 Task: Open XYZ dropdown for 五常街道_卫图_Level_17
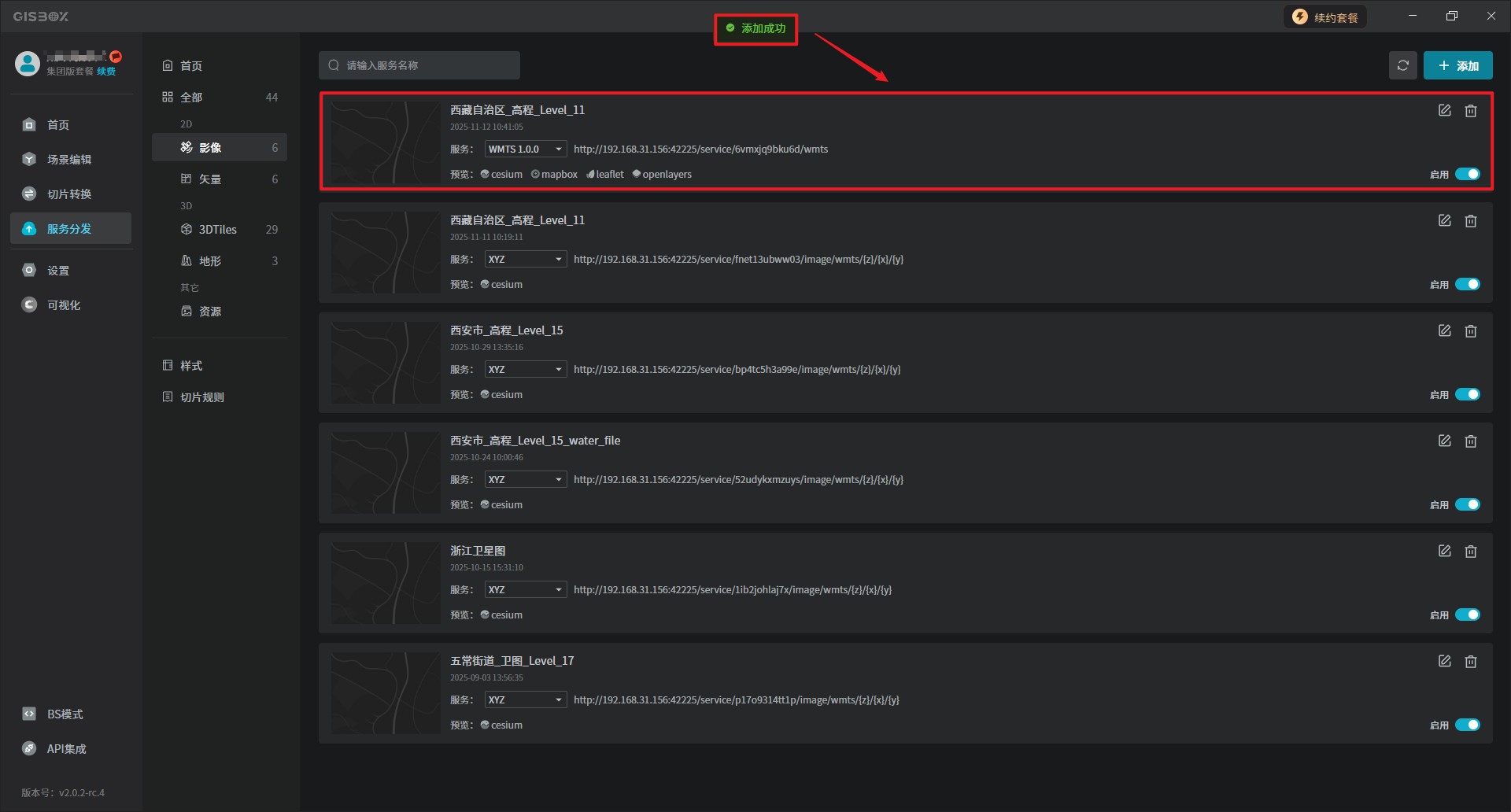tap(525, 700)
